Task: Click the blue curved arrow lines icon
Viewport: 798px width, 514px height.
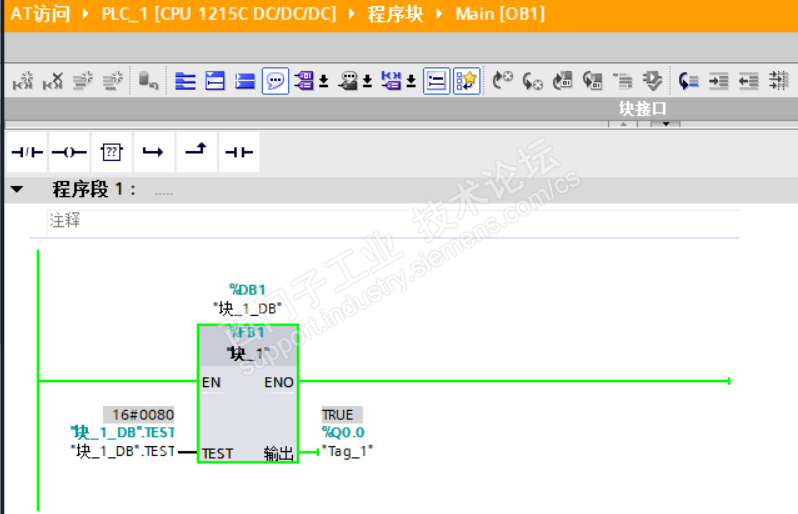Action: (689, 81)
